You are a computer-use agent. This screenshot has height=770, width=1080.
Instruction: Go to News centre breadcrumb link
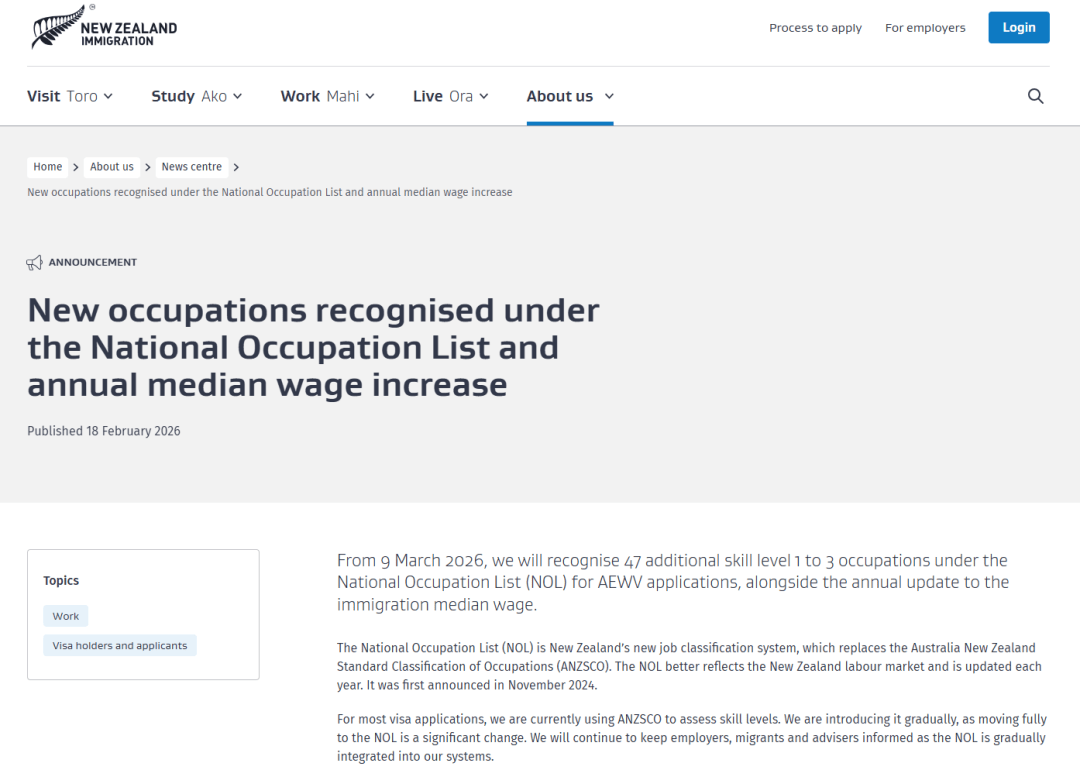coord(192,167)
